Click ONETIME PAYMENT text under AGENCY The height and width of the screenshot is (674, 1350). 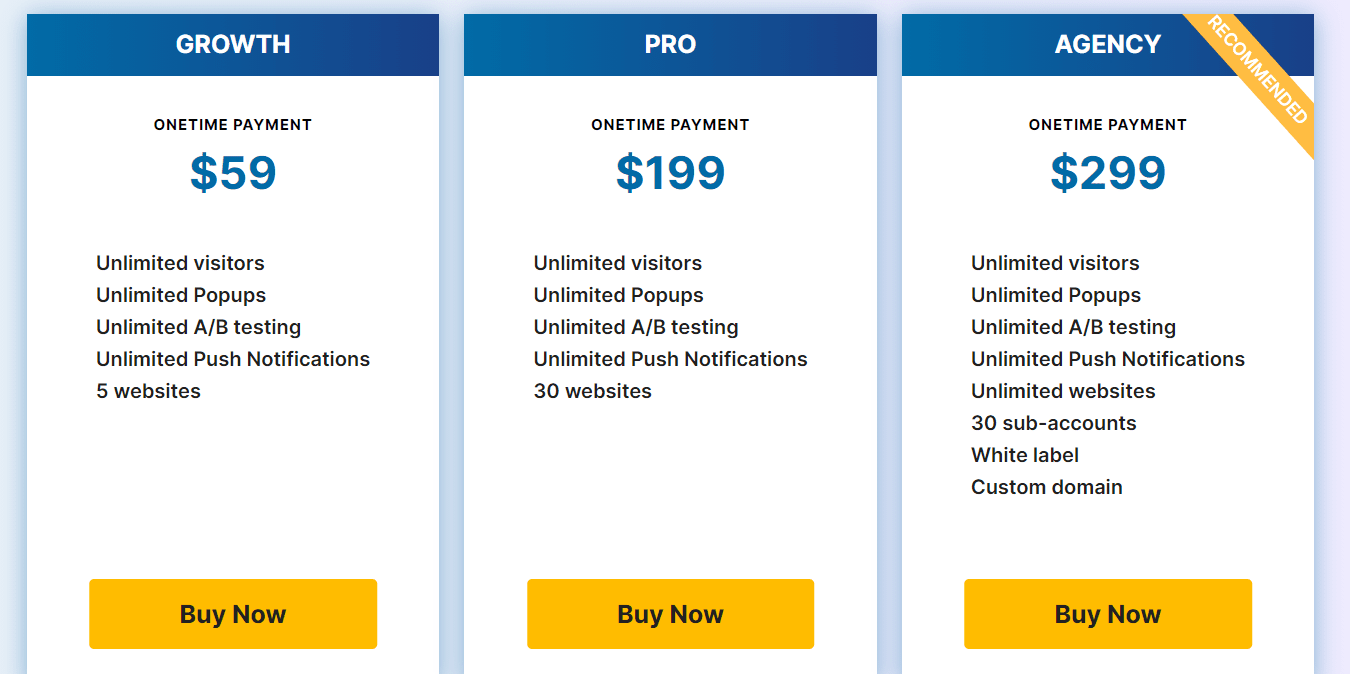tap(1107, 124)
